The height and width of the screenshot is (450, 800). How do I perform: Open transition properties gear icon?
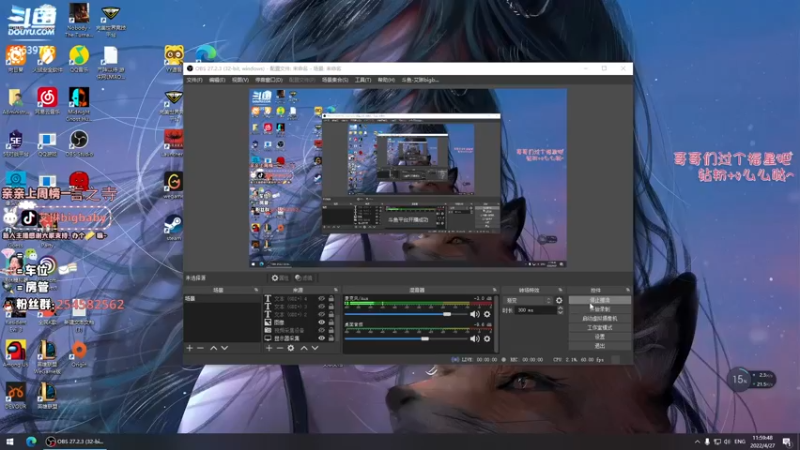click(559, 301)
